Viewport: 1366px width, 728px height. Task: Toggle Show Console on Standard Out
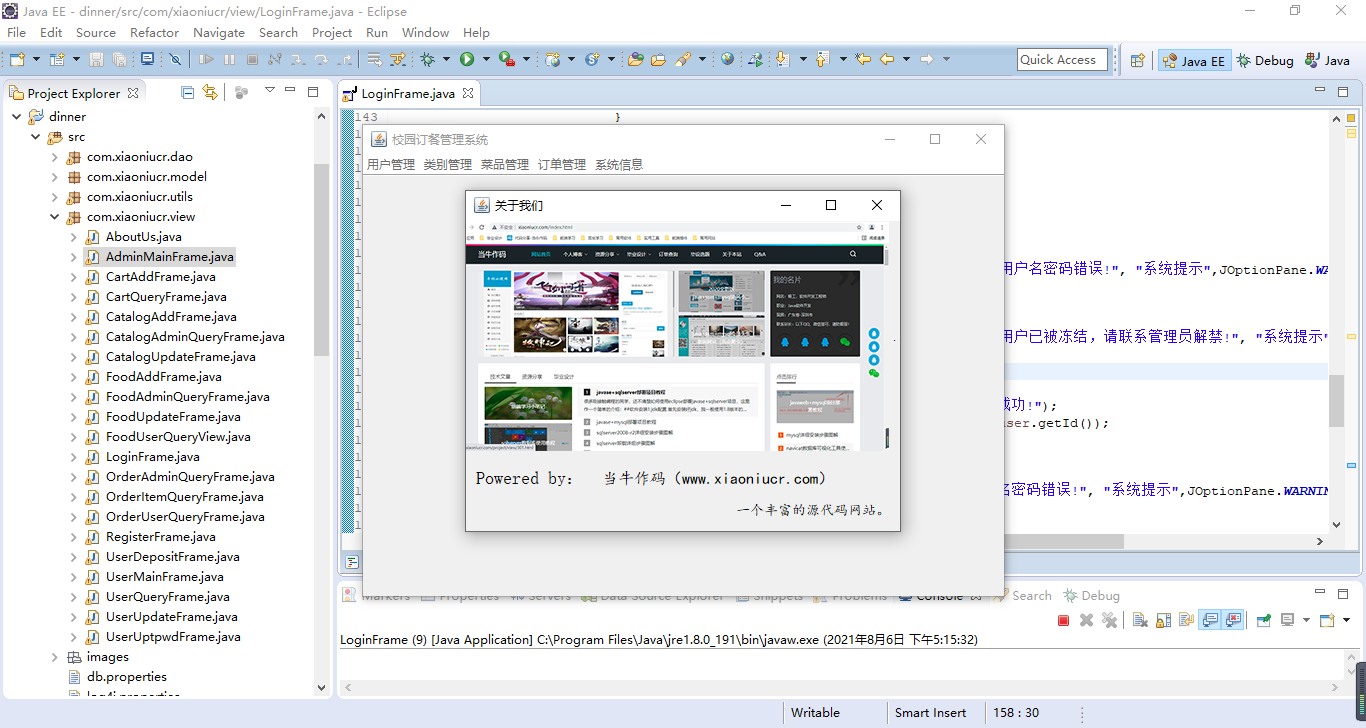[x=1210, y=620]
